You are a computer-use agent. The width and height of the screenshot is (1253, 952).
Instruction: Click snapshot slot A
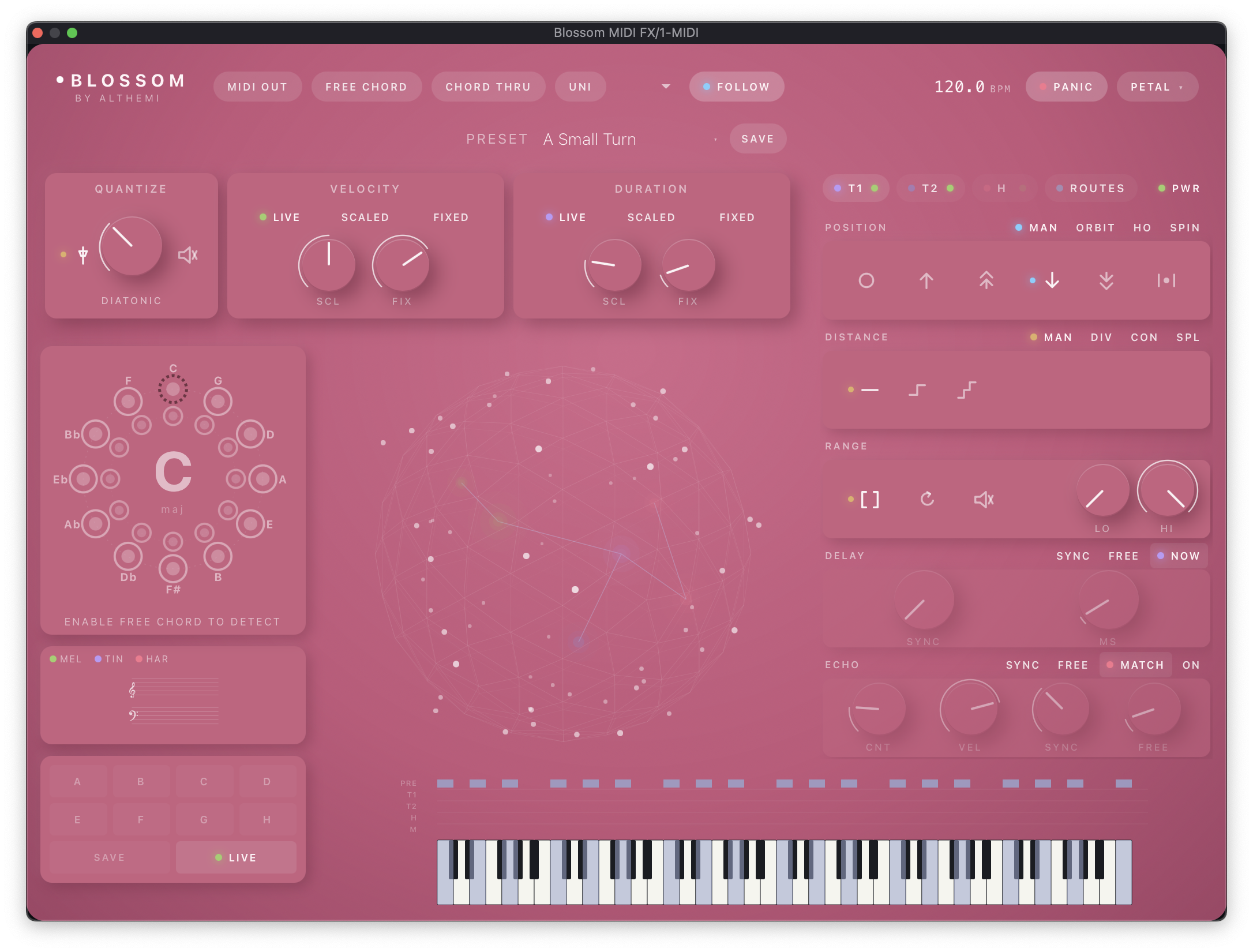(x=77, y=782)
